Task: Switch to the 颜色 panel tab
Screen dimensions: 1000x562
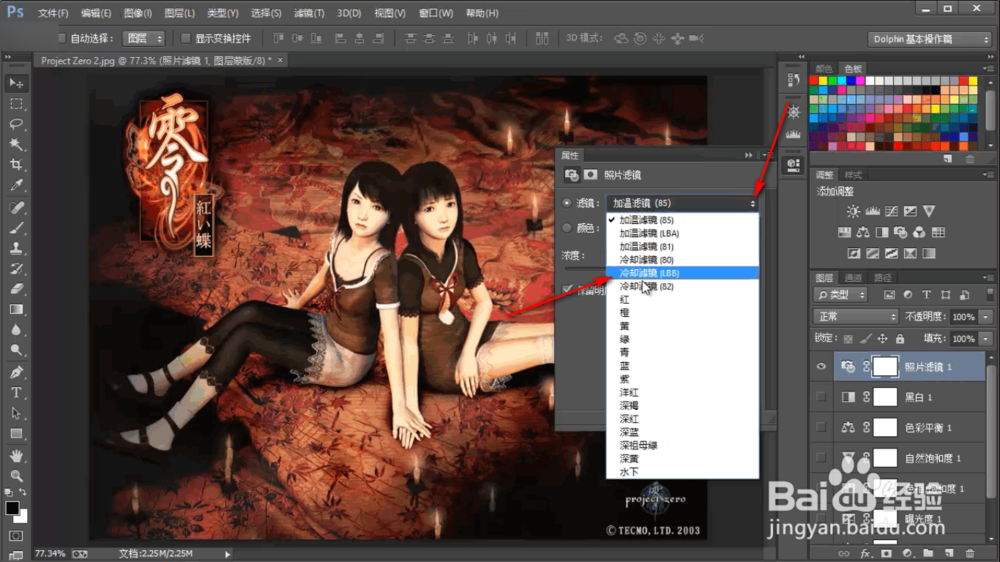Action: (823, 69)
